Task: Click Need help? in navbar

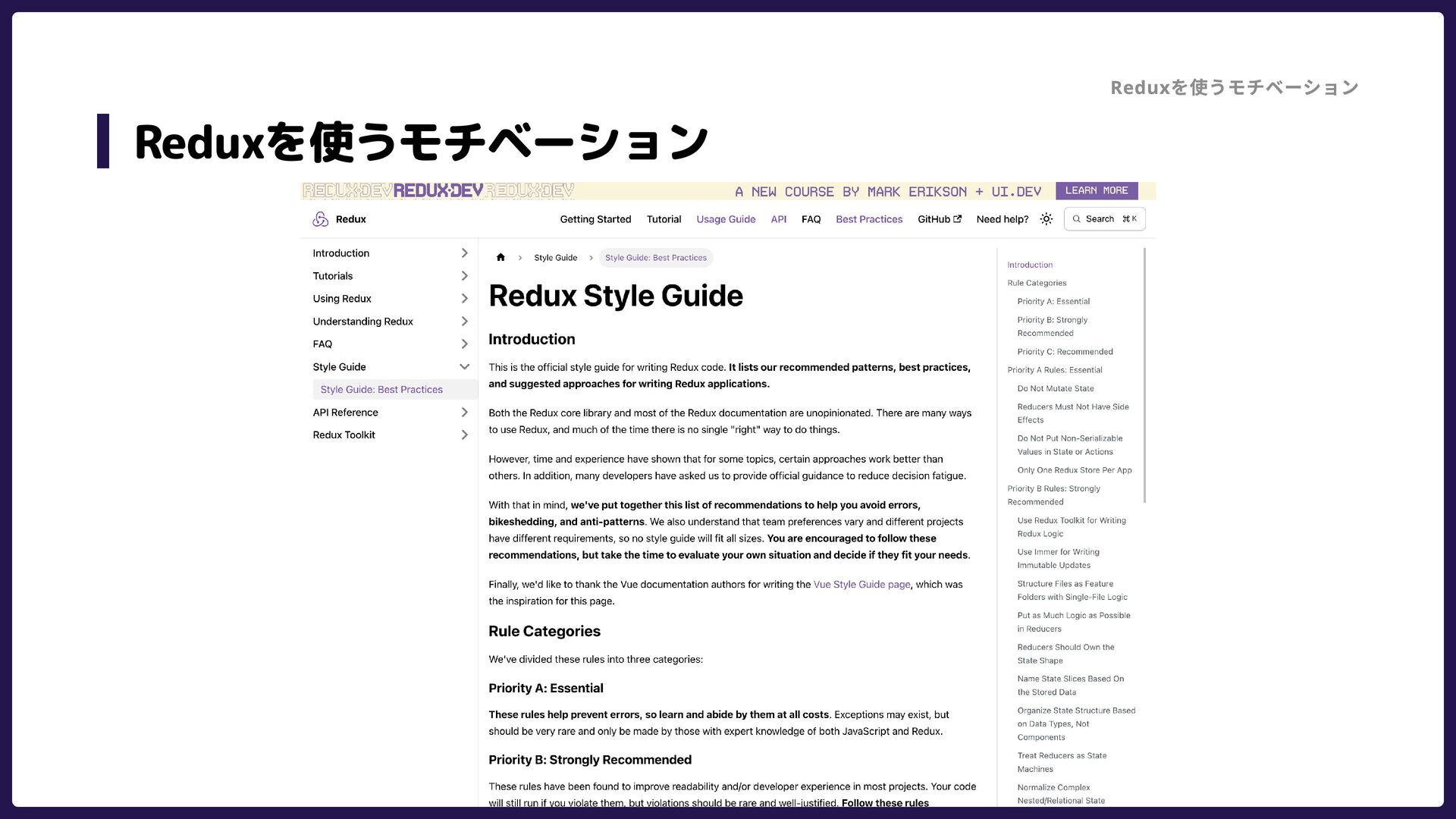Action: [x=1002, y=219]
